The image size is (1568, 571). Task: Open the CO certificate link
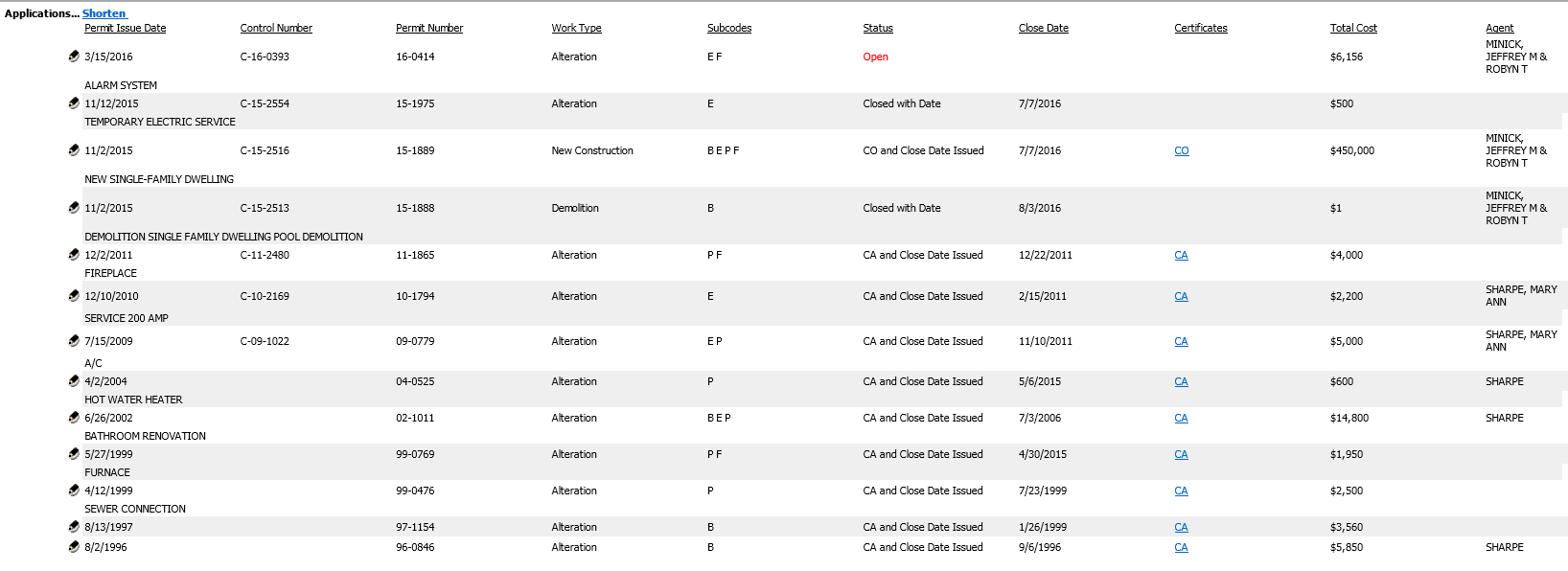tap(1182, 150)
